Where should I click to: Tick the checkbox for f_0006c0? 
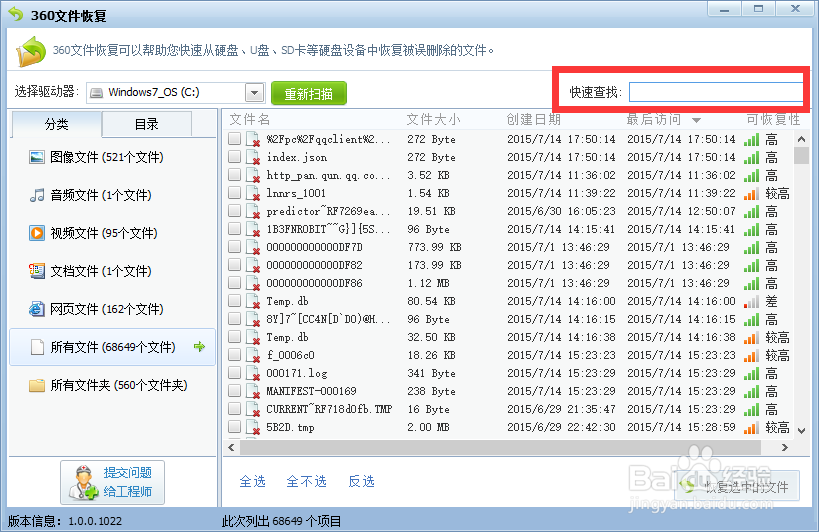tap(235, 354)
